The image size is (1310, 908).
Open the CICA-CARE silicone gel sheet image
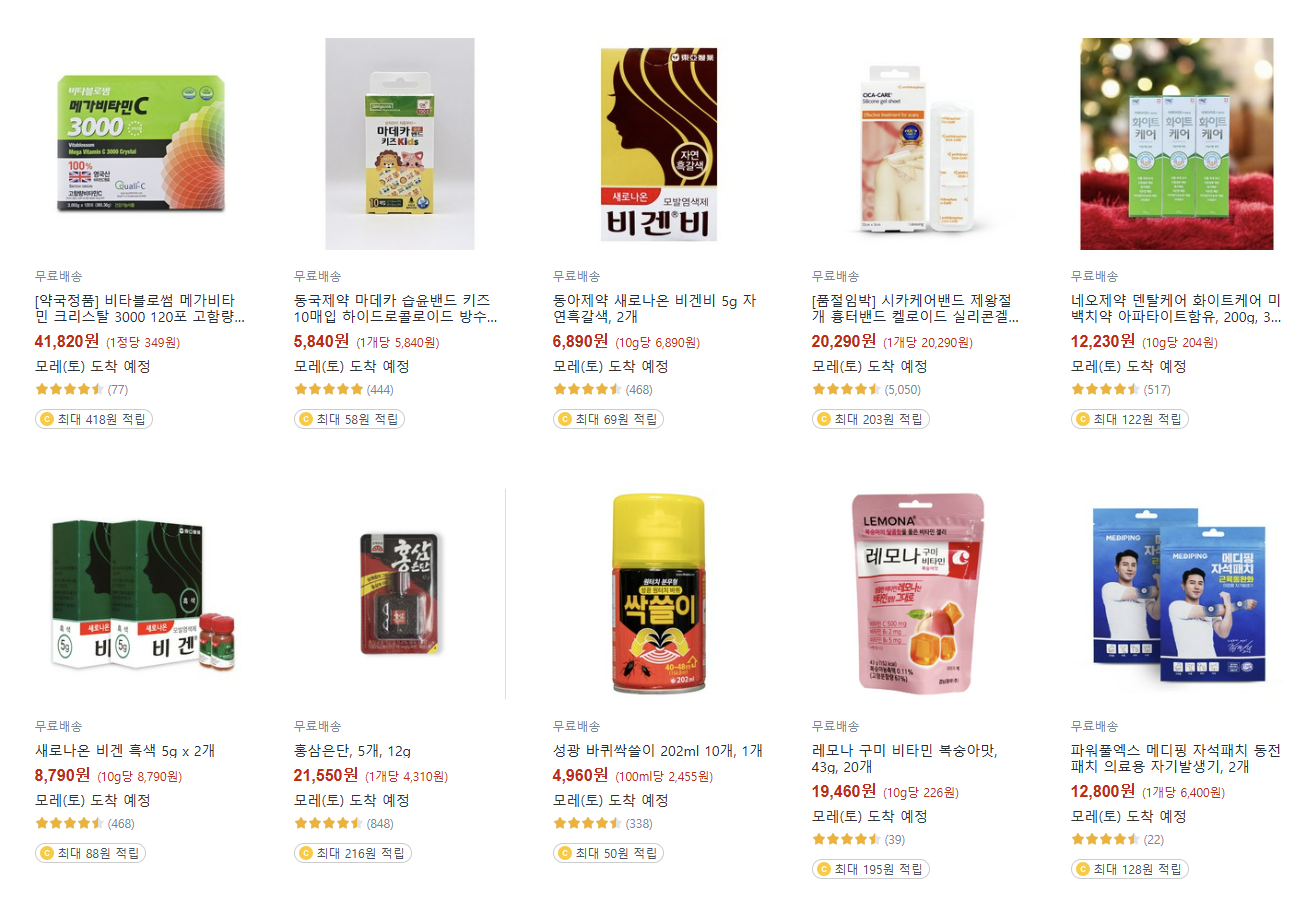918,144
